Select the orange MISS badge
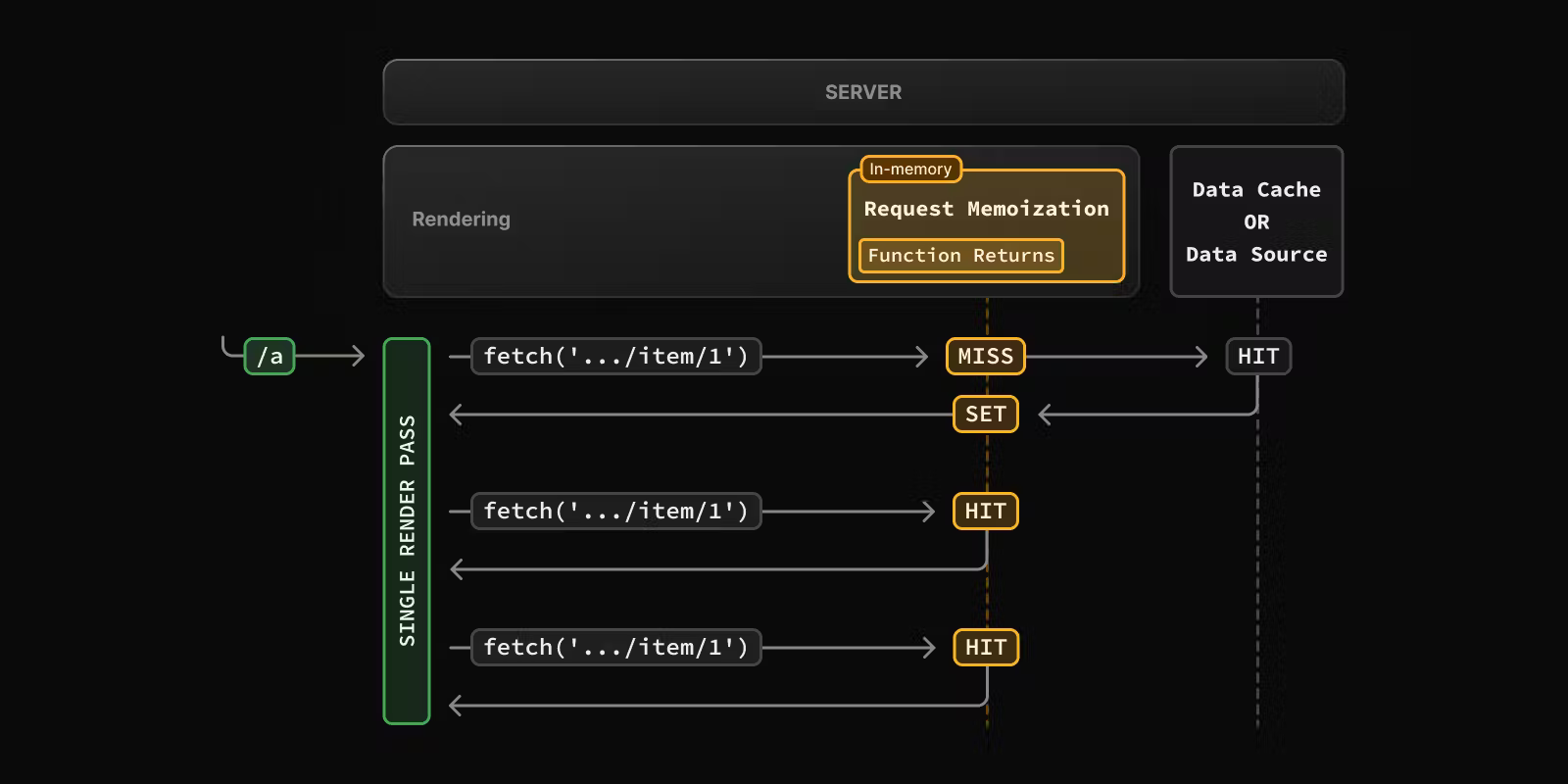 pos(985,357)
